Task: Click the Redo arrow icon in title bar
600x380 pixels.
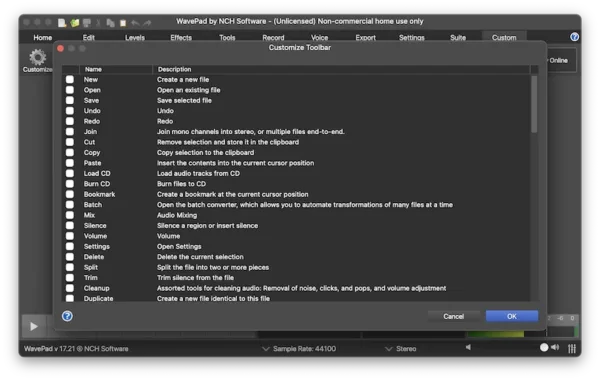Action: [147, 23]
